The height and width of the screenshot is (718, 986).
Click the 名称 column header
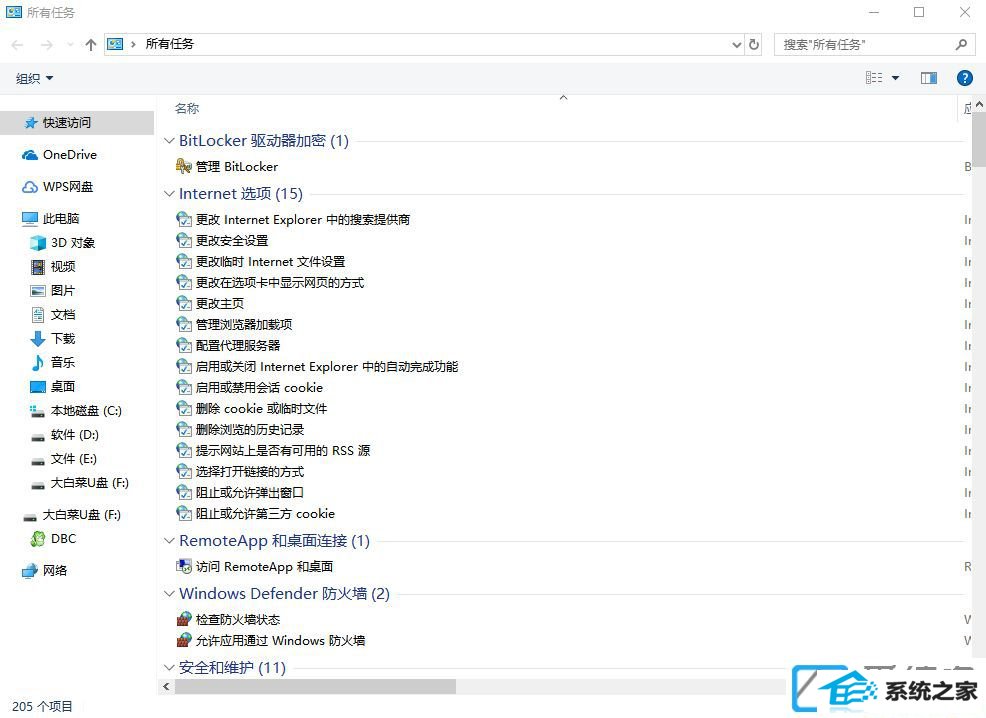tap(187, 109)
